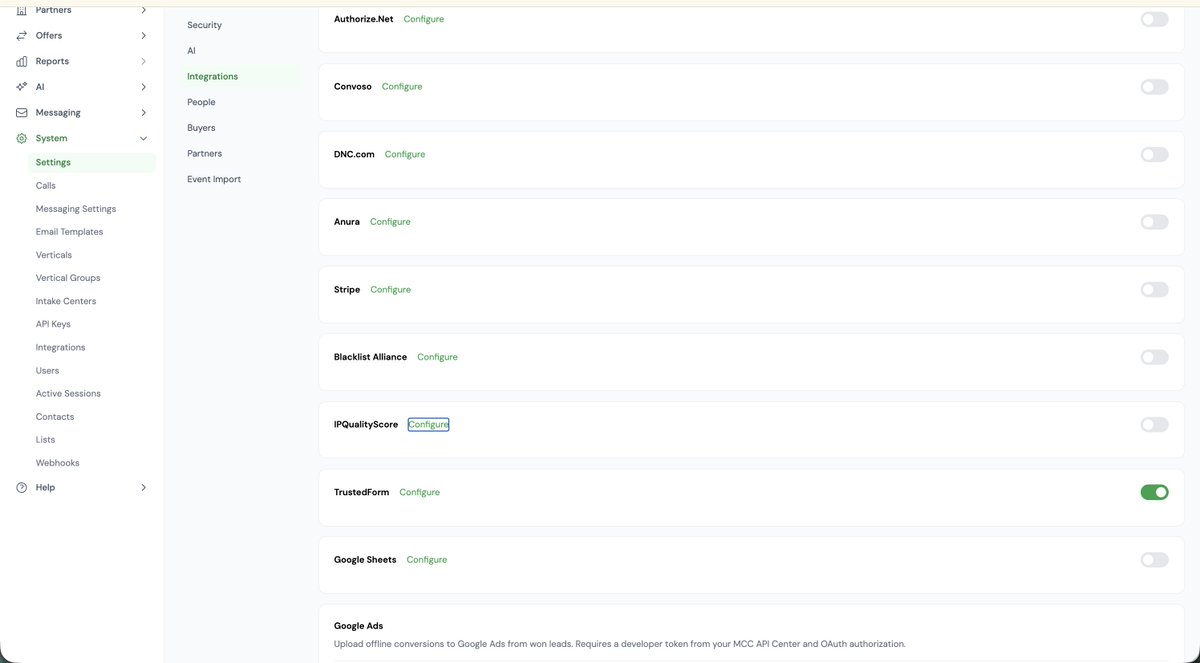Open Lists in sidebar
The height and width of the screenshot is (663, 1200).
46,440
